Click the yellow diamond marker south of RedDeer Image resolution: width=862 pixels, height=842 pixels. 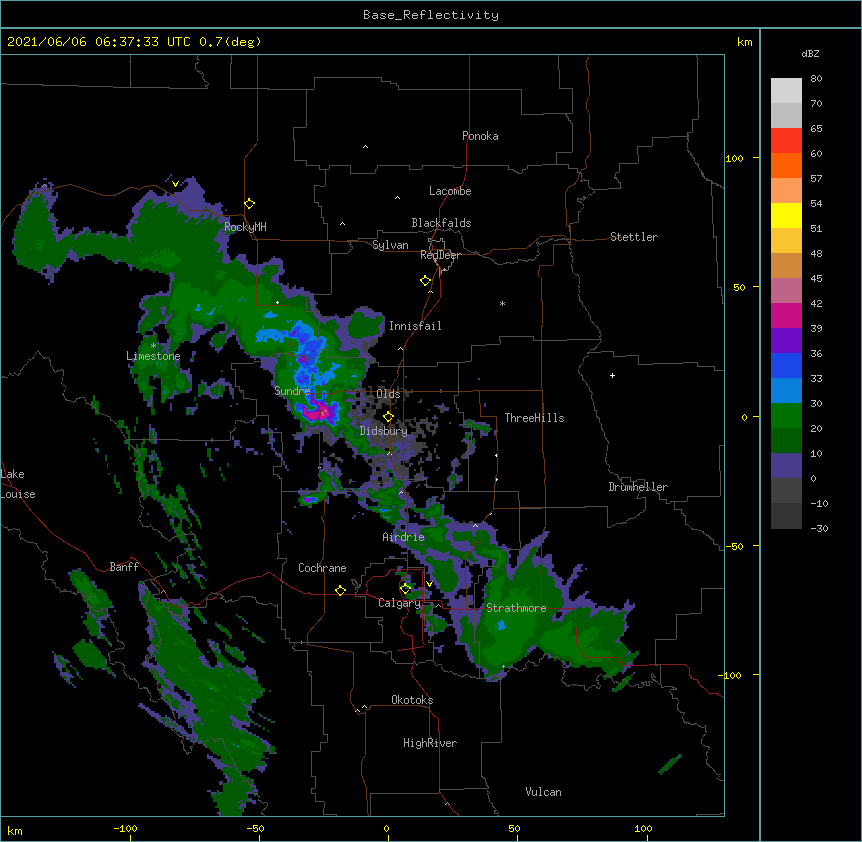point(426,281)
